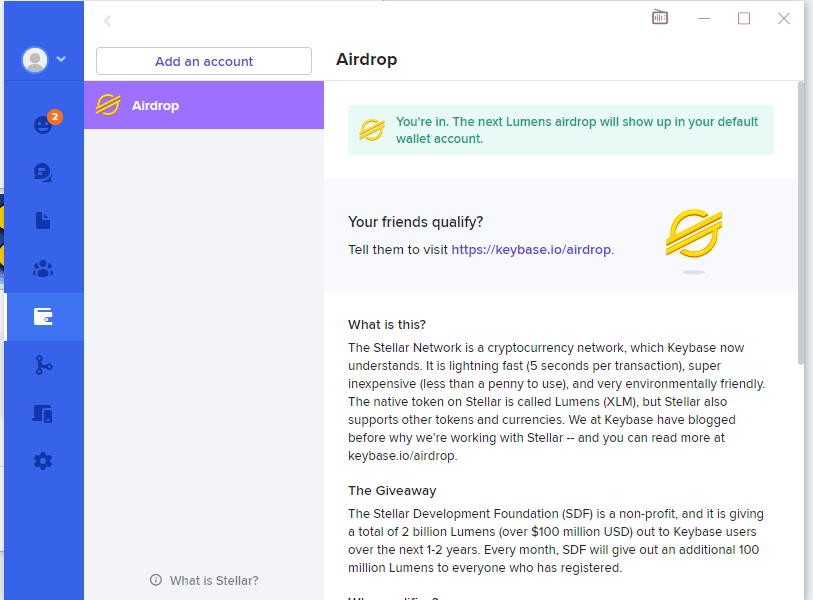Image resolution: width=813 pixels, height=600 pixels.
Task: Click the large Stellar rocket logo
Action: (x=694, y=235)
